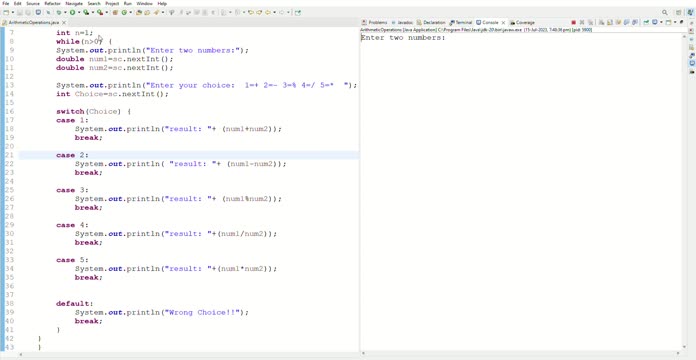The image size is (696, 360).
Task: Expand the New wizard dropdown arrow
Action: click(x=13, y=12)
